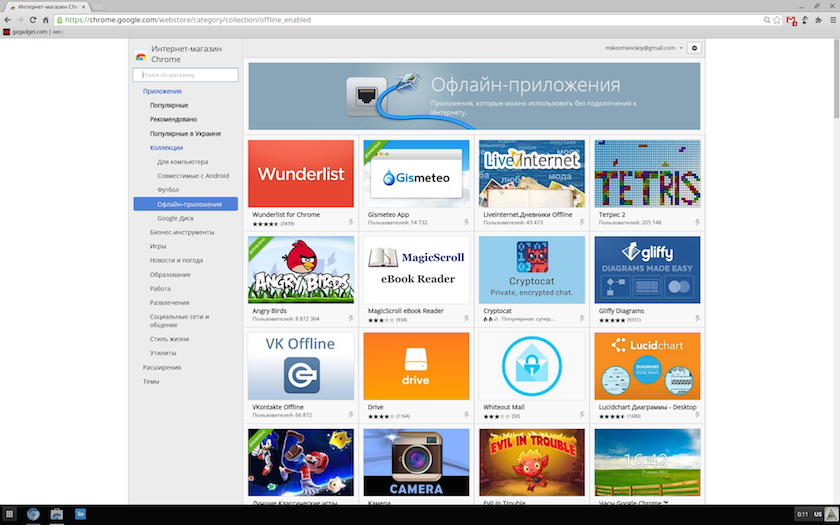Bookmark this page with the star icon

777,20
